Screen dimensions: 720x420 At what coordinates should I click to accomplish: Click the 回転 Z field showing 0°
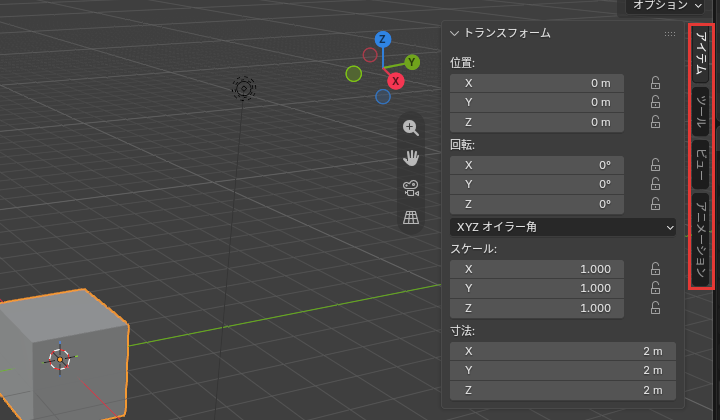pos(537,204)
